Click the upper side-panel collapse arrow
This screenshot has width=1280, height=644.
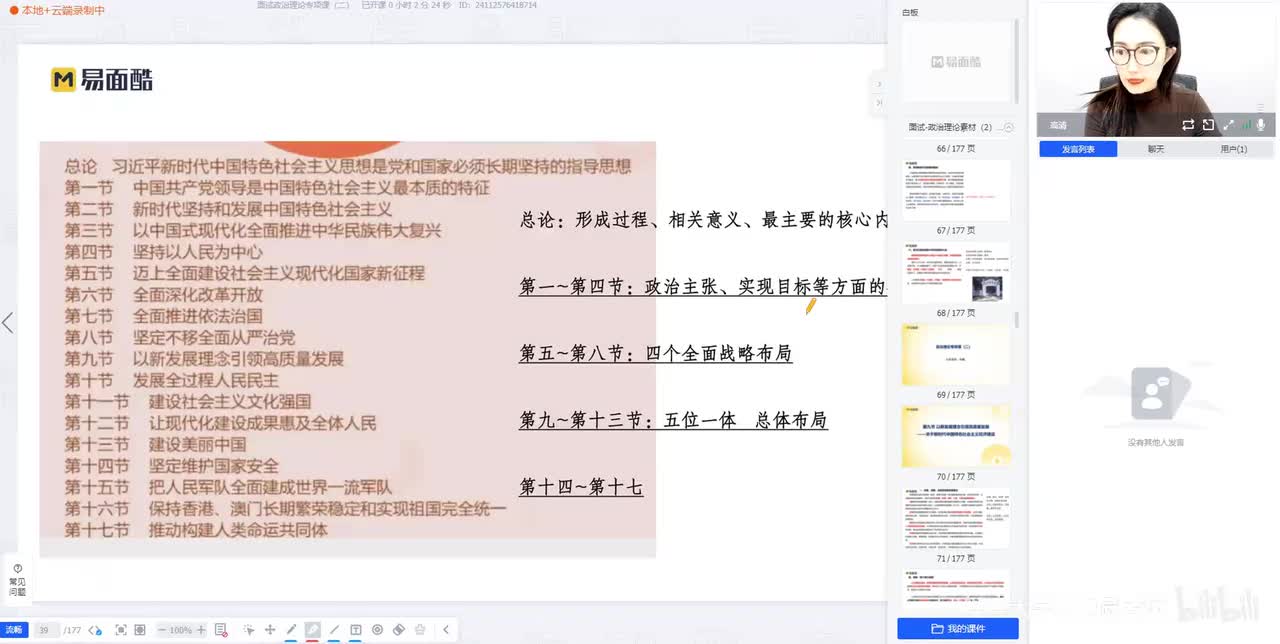878,84
